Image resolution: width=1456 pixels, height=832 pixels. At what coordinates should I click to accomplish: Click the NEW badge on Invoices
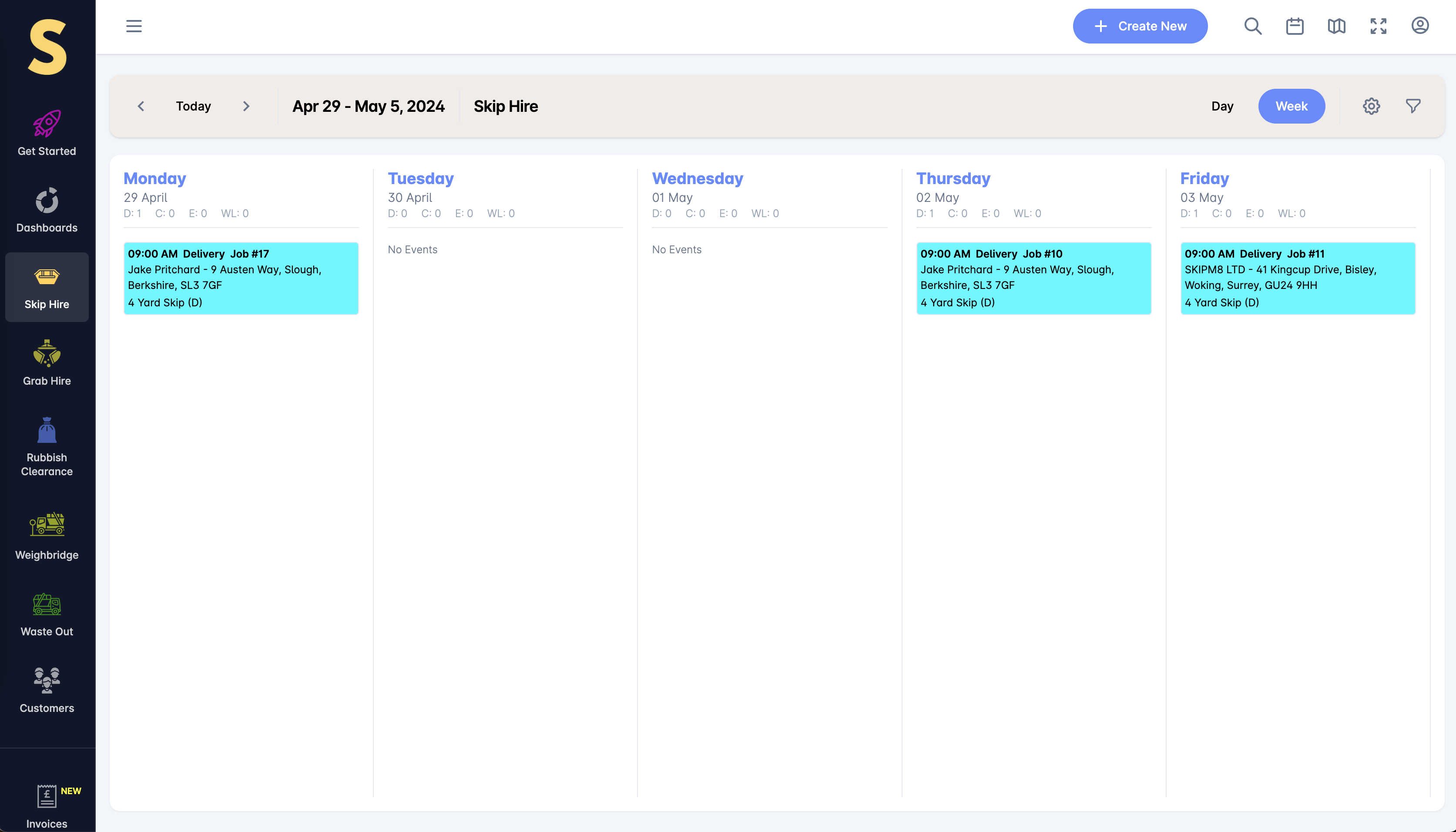[71, 791]
